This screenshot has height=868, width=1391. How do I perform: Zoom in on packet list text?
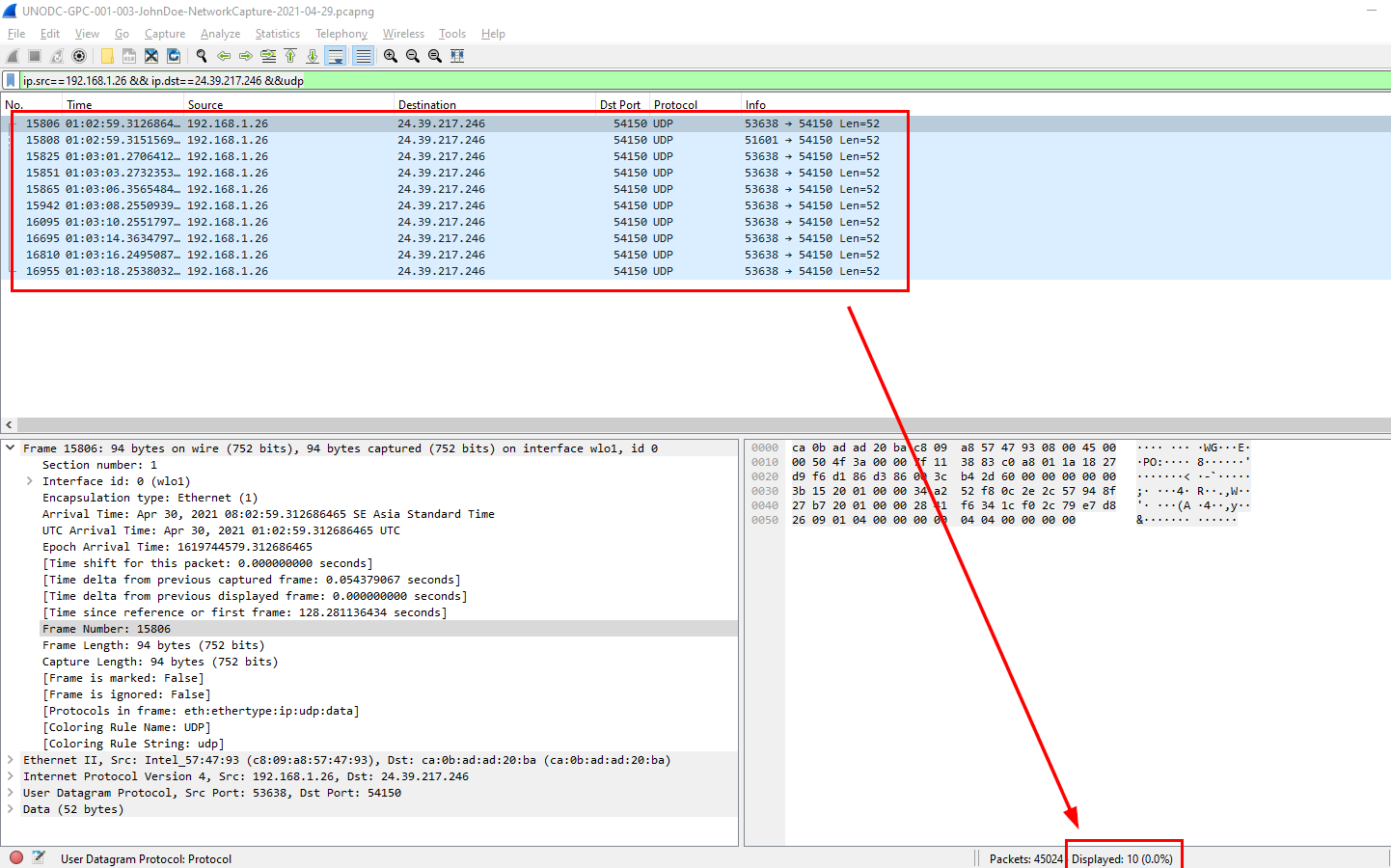pos(390,56)
